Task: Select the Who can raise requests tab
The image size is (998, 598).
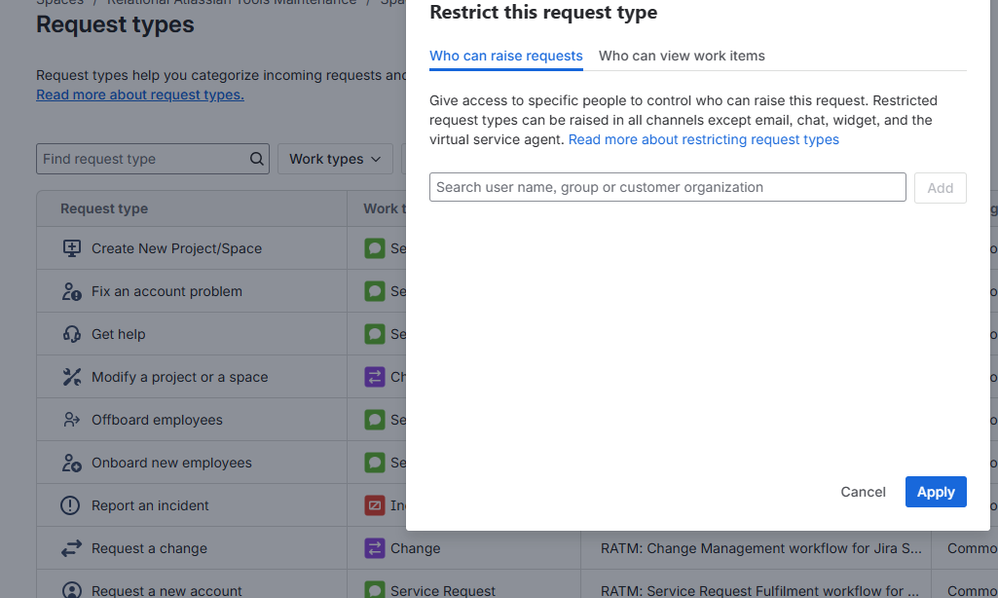Action: [x=506, y=55]
